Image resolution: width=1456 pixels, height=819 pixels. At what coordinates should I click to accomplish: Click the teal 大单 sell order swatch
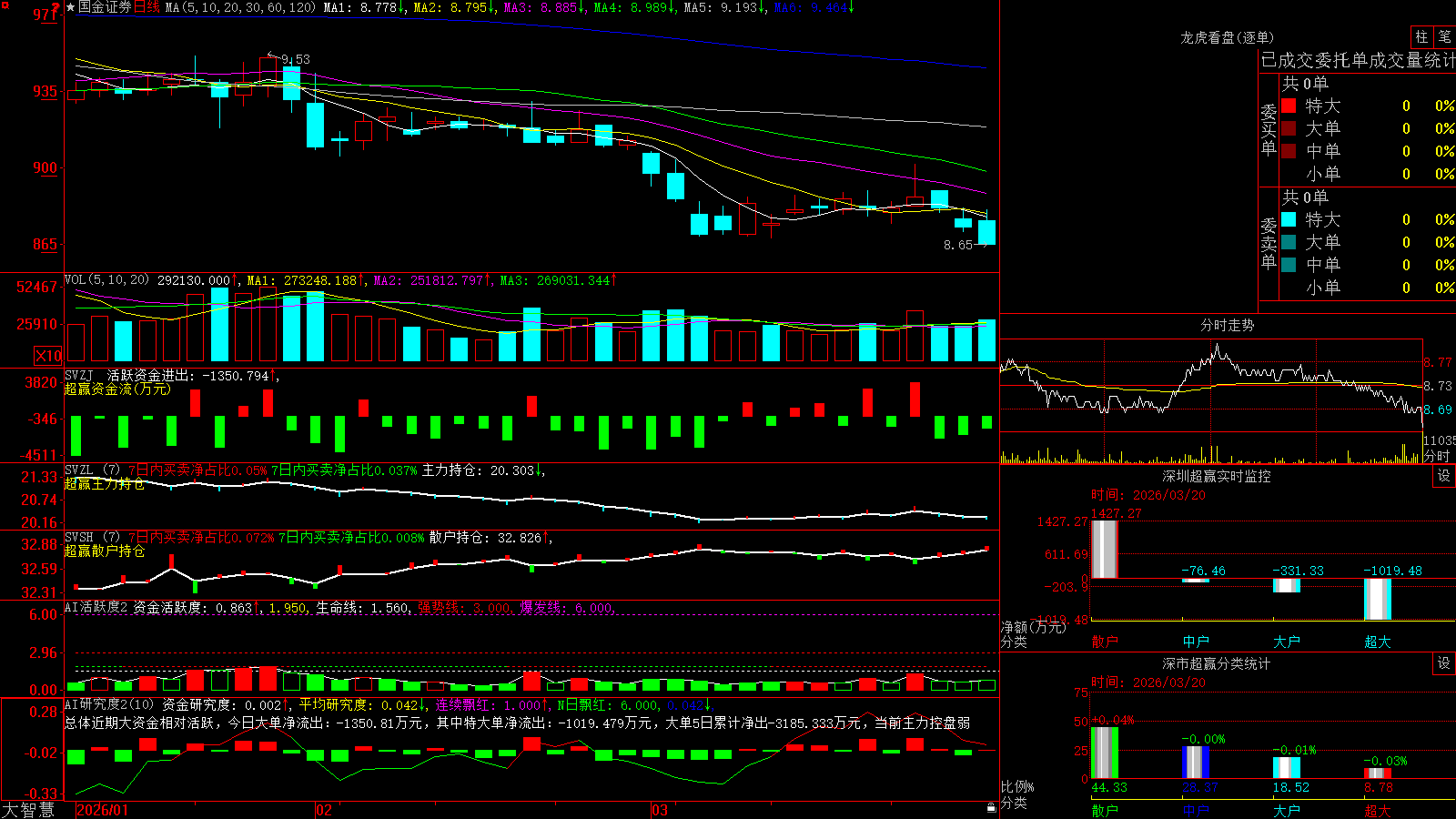1289,242
